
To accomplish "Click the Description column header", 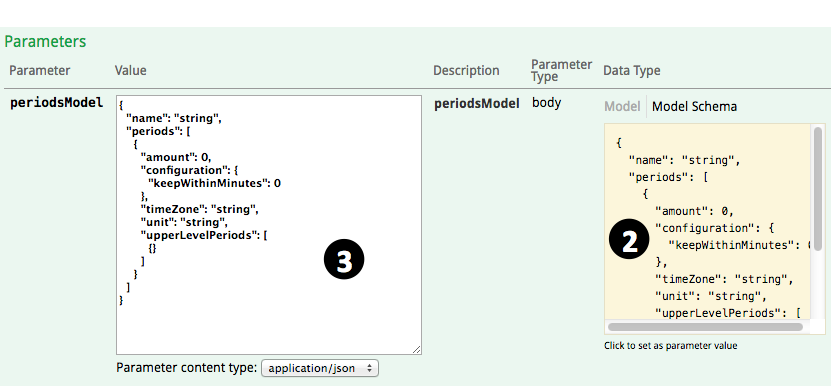I will (x=466, y=71).
